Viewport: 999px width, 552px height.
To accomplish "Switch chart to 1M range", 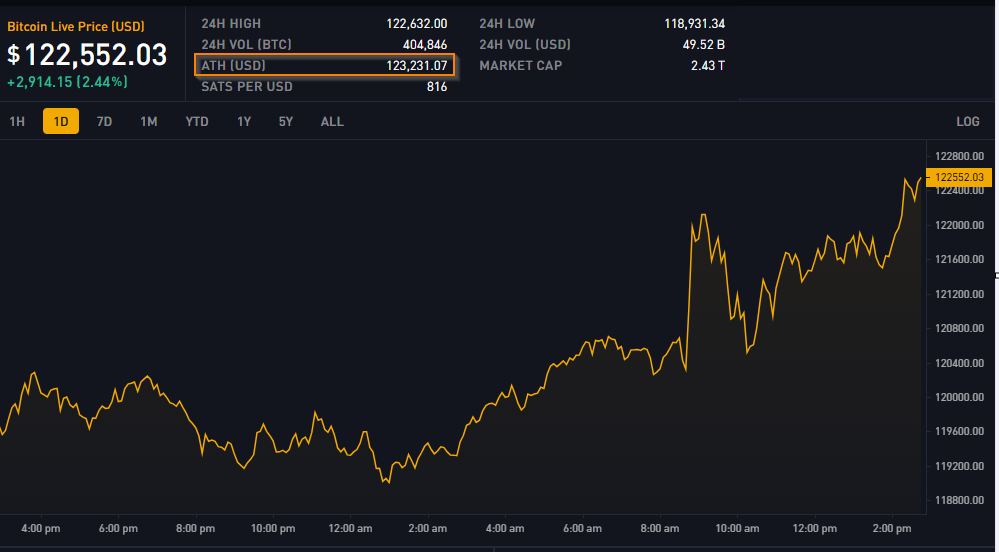I will [x=148, y=121].
